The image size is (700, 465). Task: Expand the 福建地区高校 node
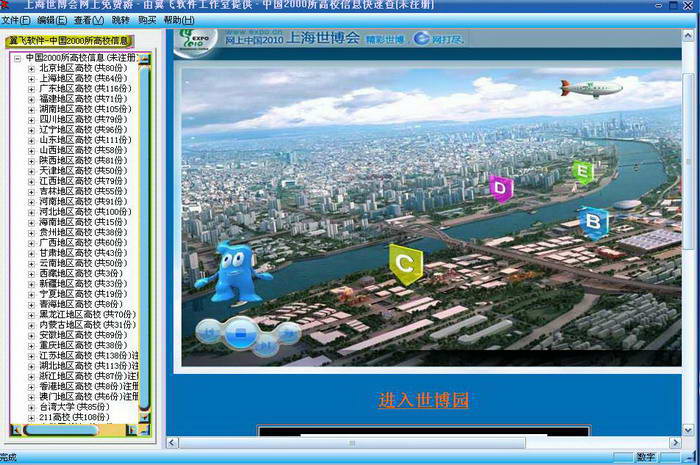(31, 100)
